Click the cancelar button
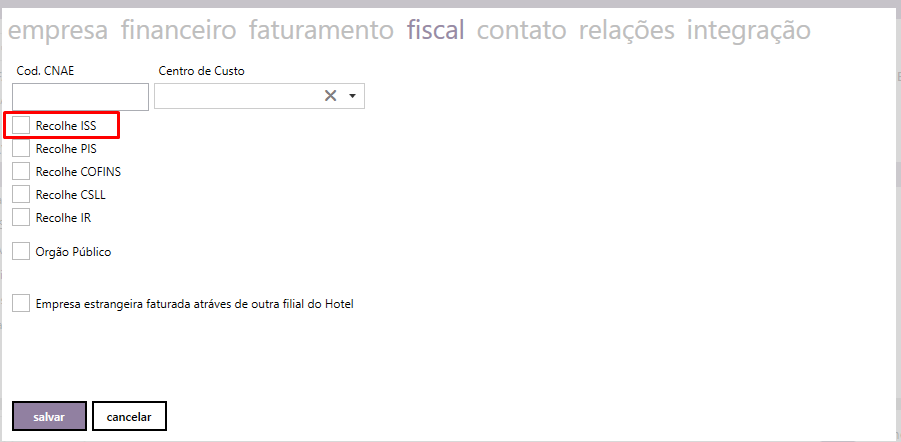The width and height of the screenshot is (901, 442). coord(129,416)
